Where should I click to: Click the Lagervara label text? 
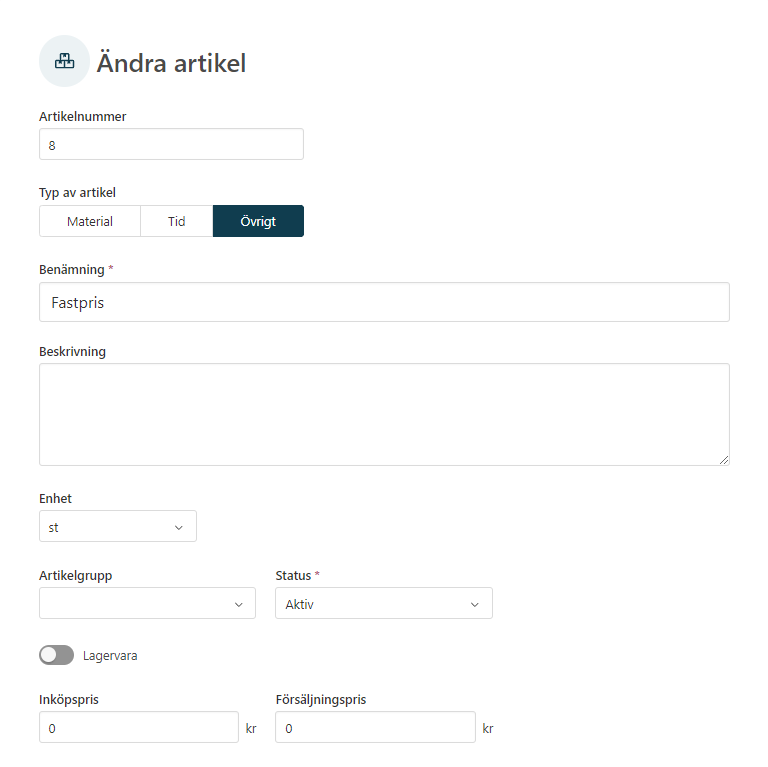(110, 655)
